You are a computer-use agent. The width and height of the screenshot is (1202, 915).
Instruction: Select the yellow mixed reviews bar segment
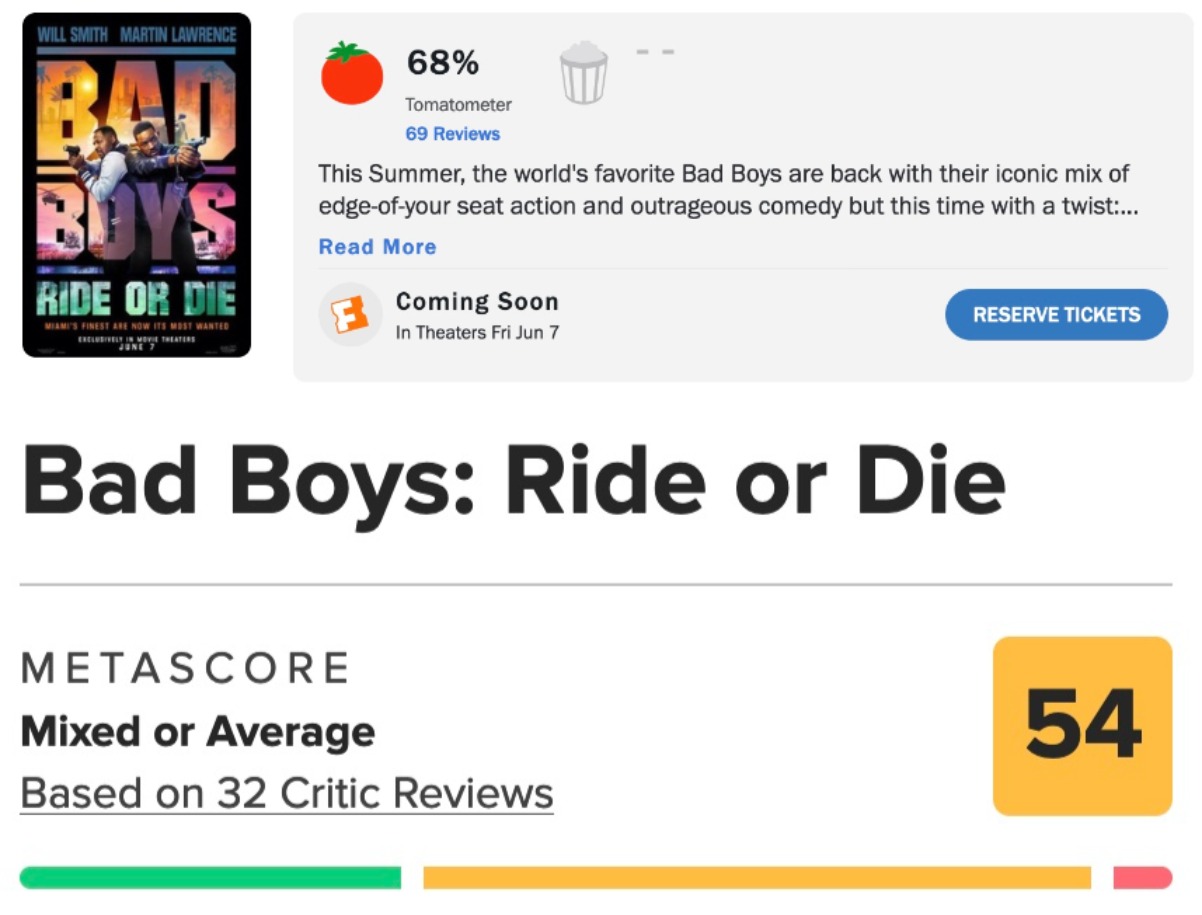click(x=757, y=878)
